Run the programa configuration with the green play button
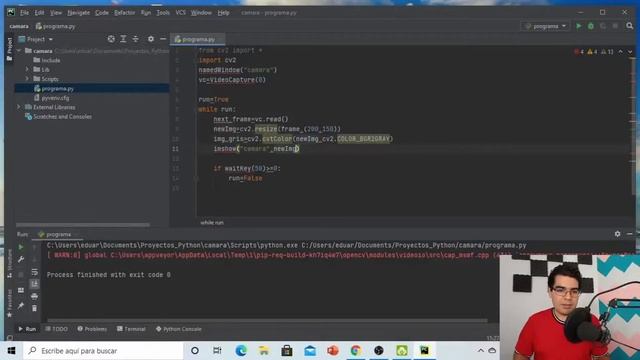 click(x=578, y=26)
